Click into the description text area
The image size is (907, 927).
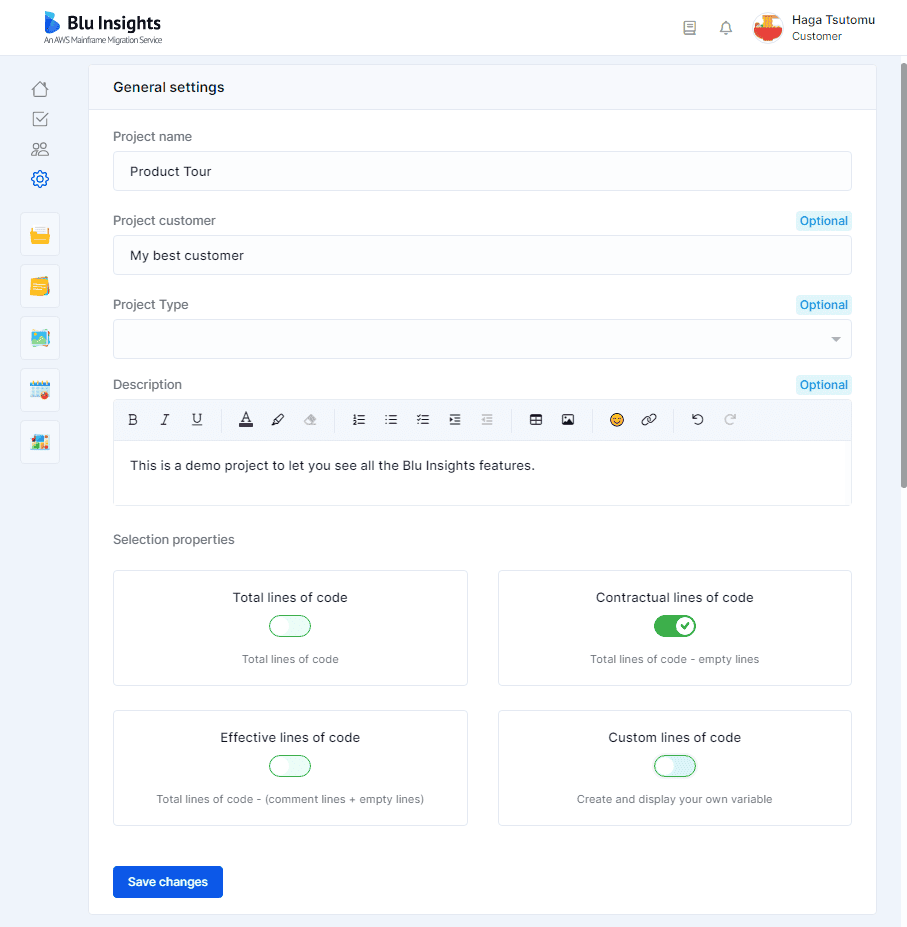pyautogui.click(x=482, y=473)
